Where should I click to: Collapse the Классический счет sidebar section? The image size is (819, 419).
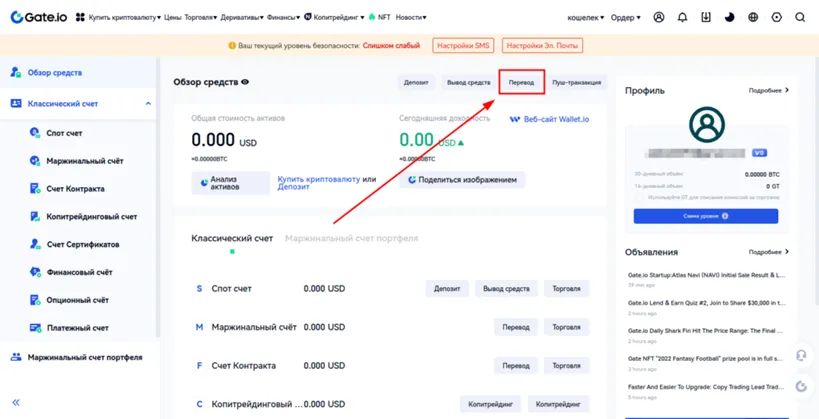pos(148,104)
